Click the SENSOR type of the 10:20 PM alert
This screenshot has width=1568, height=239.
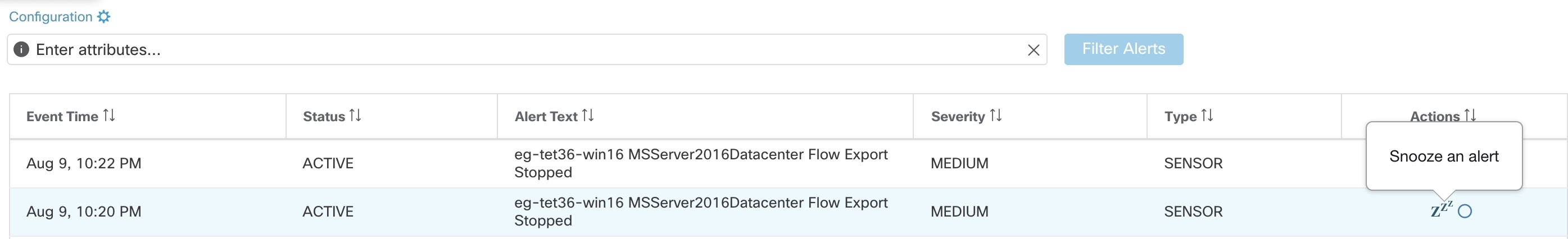1193,211
